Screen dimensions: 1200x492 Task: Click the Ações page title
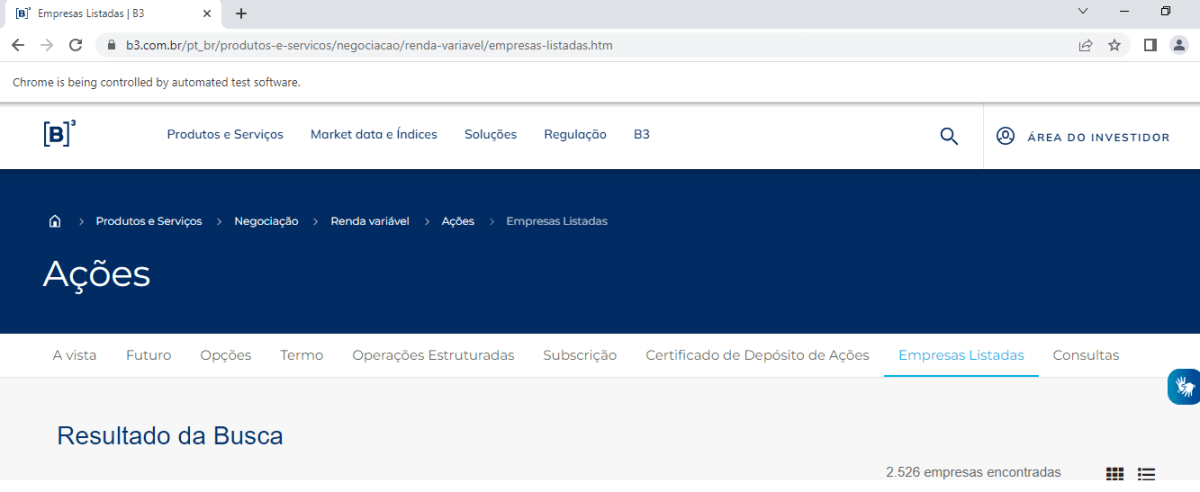coord(97,274)
